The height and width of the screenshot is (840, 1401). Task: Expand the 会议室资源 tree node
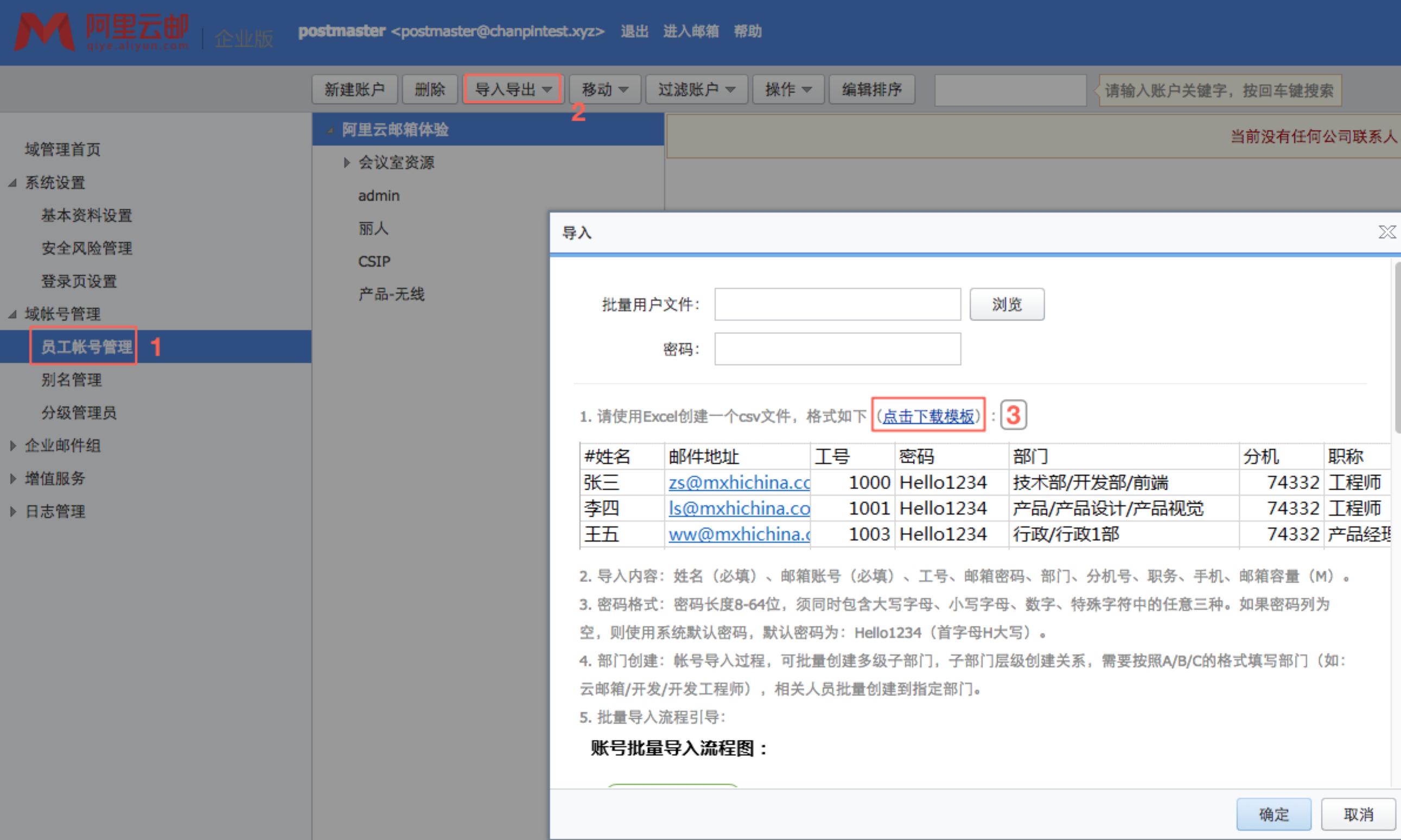click(347, 162)
